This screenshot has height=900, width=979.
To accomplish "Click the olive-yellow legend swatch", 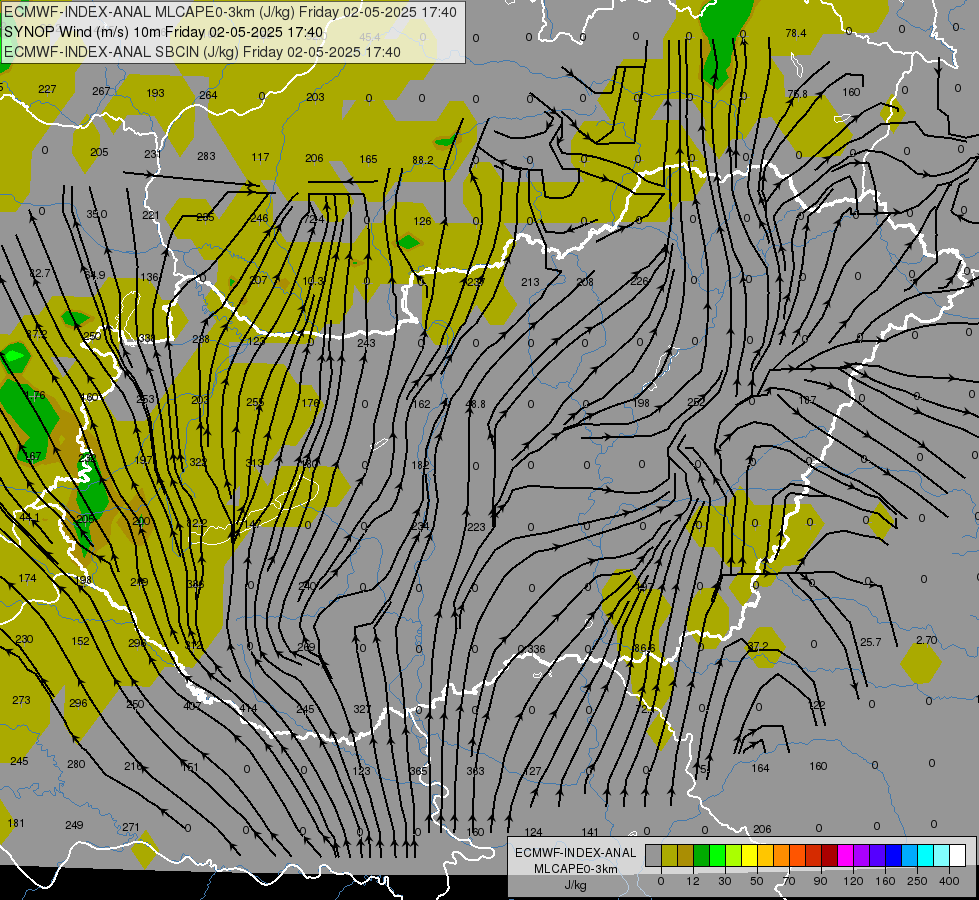I will point(669,855).
